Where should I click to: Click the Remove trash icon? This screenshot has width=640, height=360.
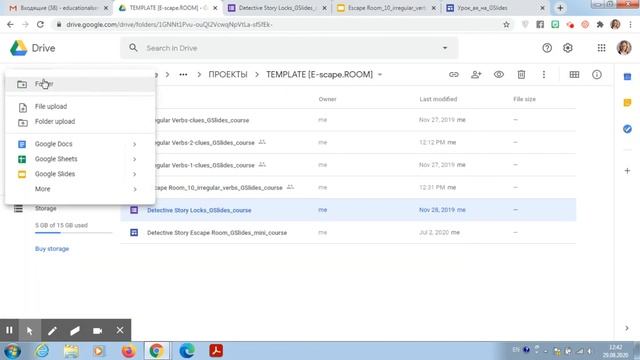tap(521, 75)
